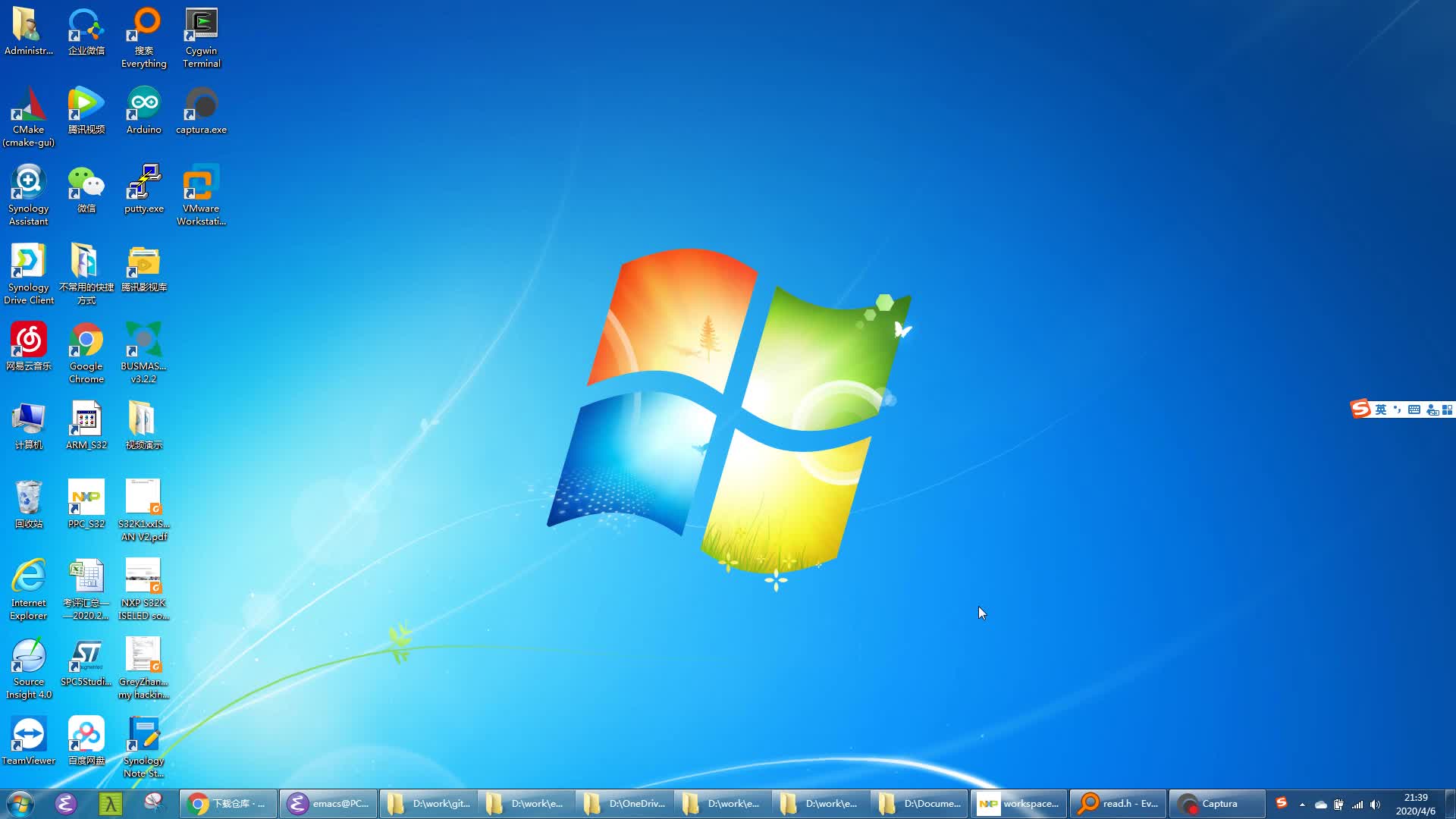The height and width of the screenshot is (819, 1456).
Task: Click pinned lambda terminal taskbar icon
Action: (x=111, y=804)
